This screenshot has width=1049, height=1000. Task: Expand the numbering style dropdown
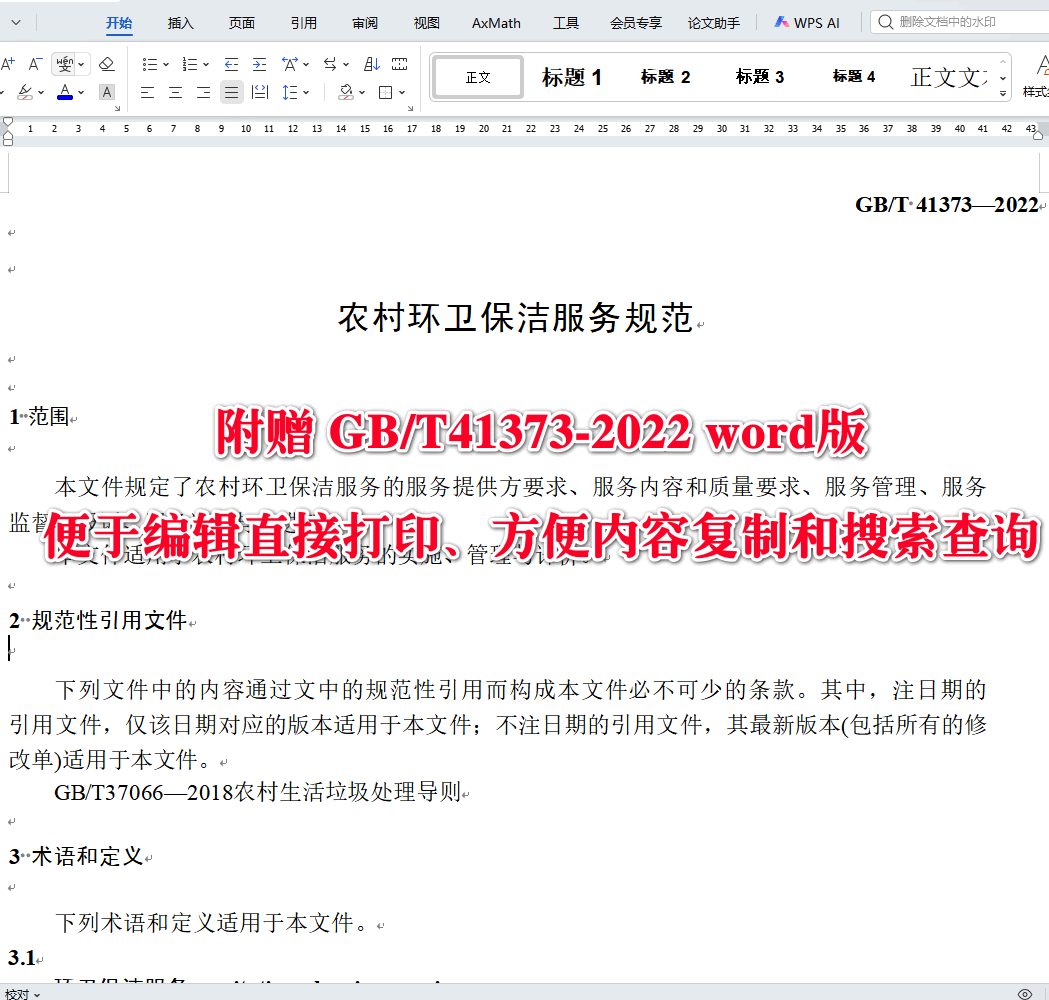(206, 64)
